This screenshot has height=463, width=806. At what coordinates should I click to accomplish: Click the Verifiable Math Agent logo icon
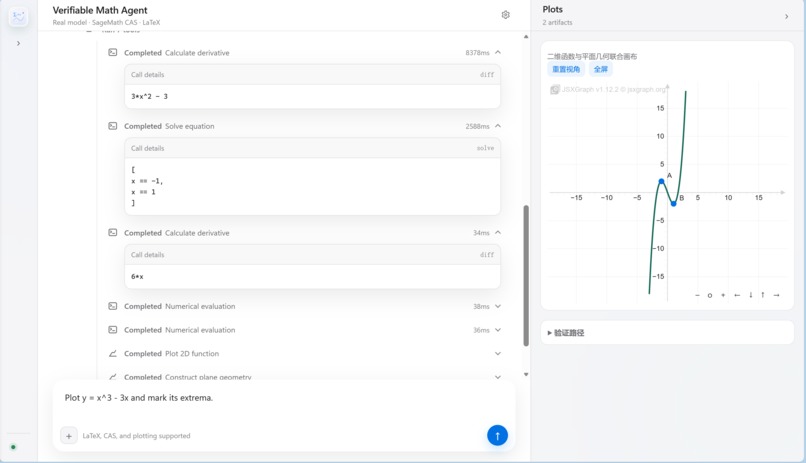(x=19, y=17)
